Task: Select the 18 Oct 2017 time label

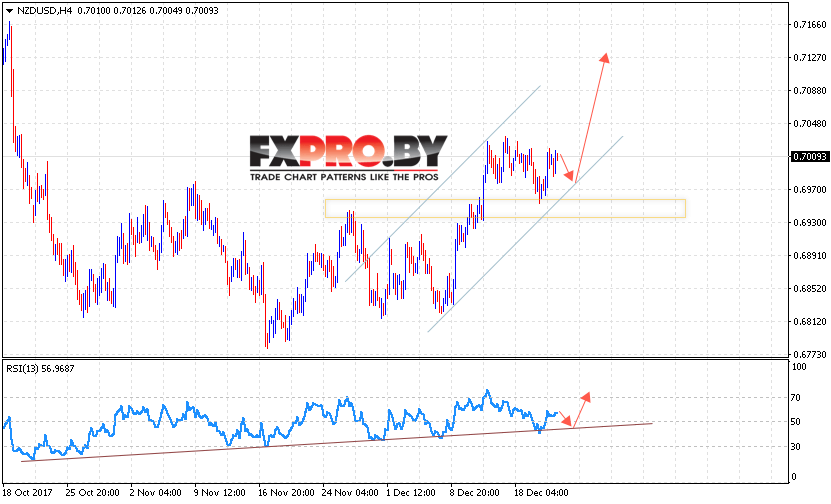Action: pyautogui.click(x=28, y=492)
